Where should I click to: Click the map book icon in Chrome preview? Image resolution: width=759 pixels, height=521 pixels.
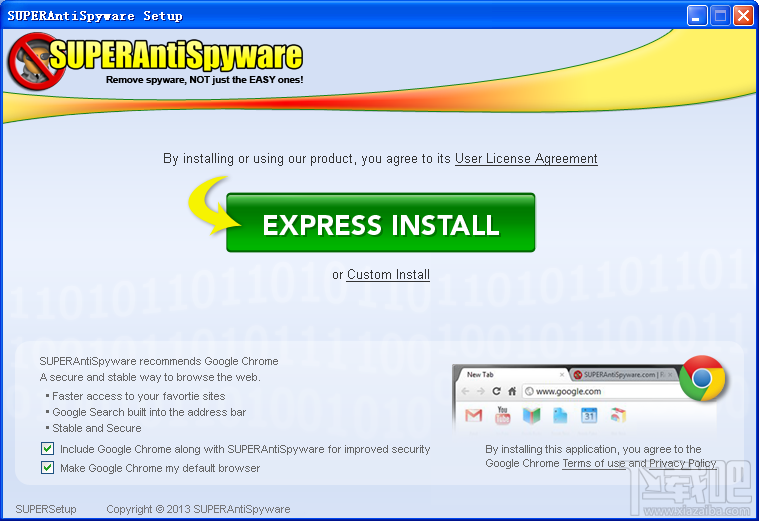[531, 415]
